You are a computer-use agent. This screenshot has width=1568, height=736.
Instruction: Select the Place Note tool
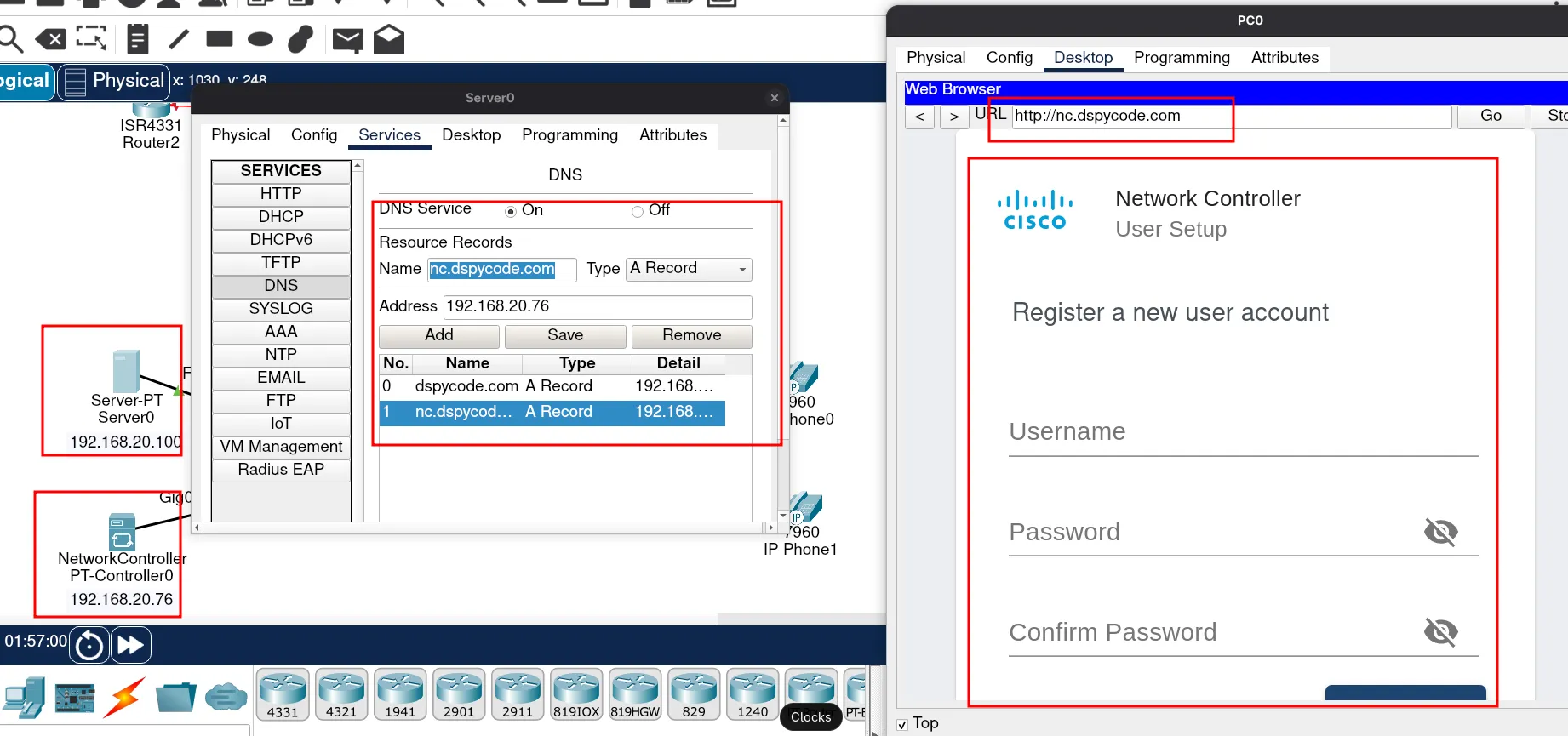pyautogui.click(x=137, y=38)
